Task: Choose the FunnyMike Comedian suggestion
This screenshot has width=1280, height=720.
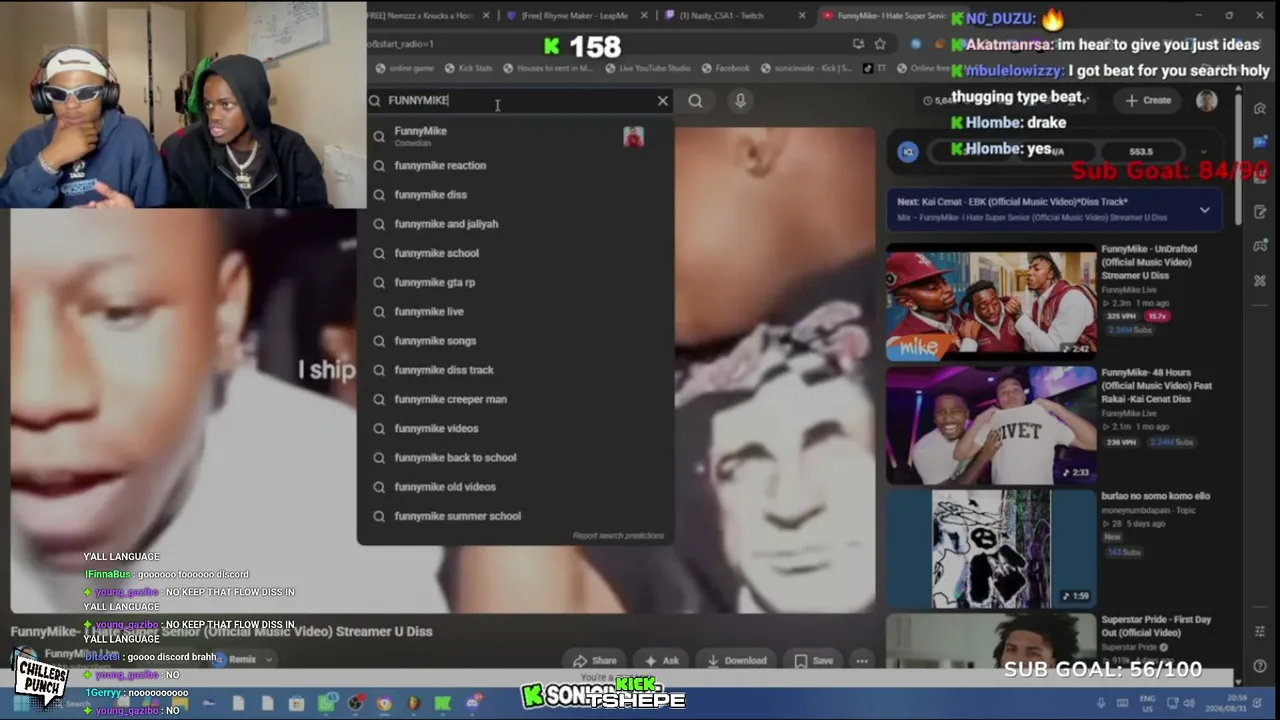Action: 515,136
